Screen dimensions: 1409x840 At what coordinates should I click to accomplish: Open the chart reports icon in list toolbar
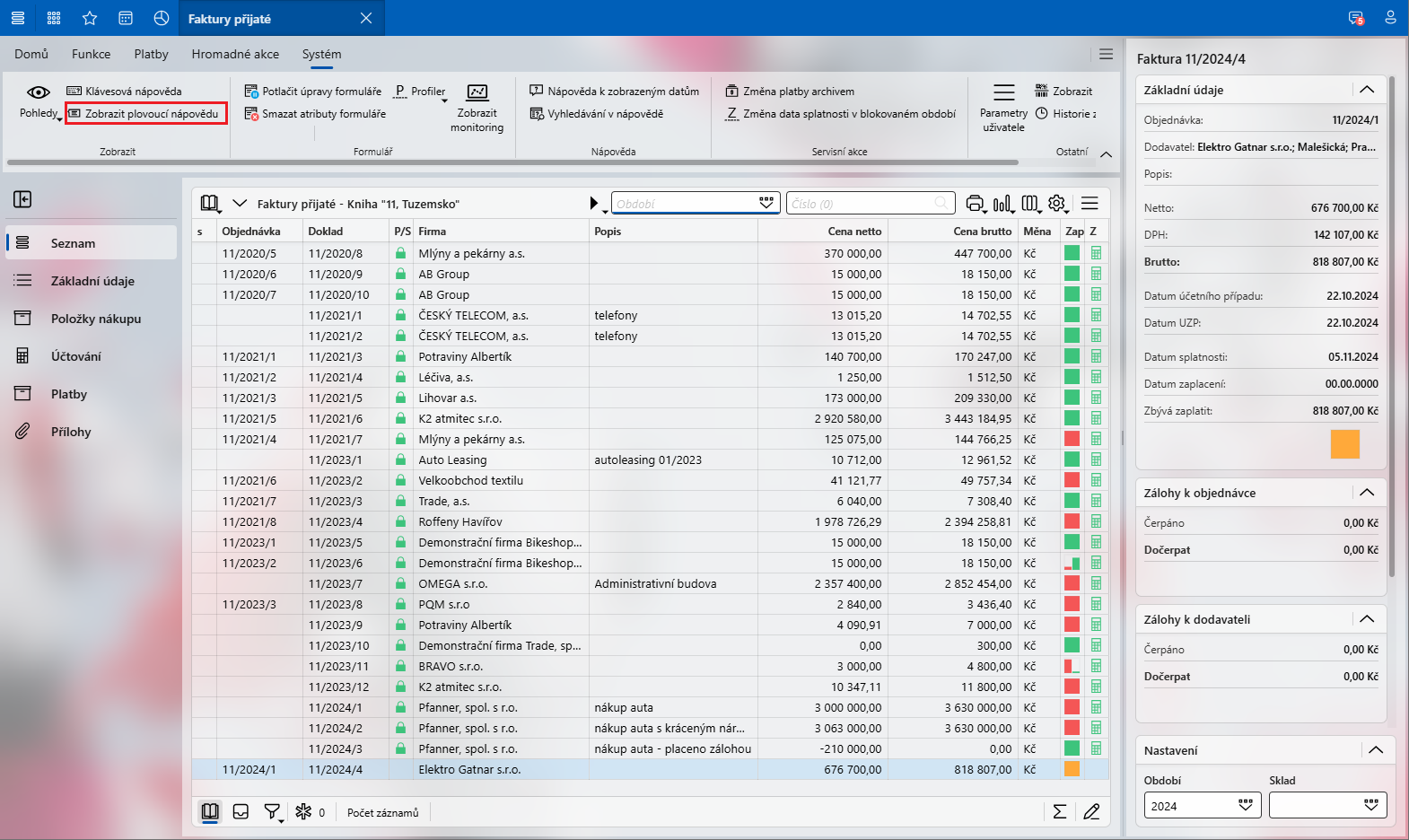pos(1002,204)
